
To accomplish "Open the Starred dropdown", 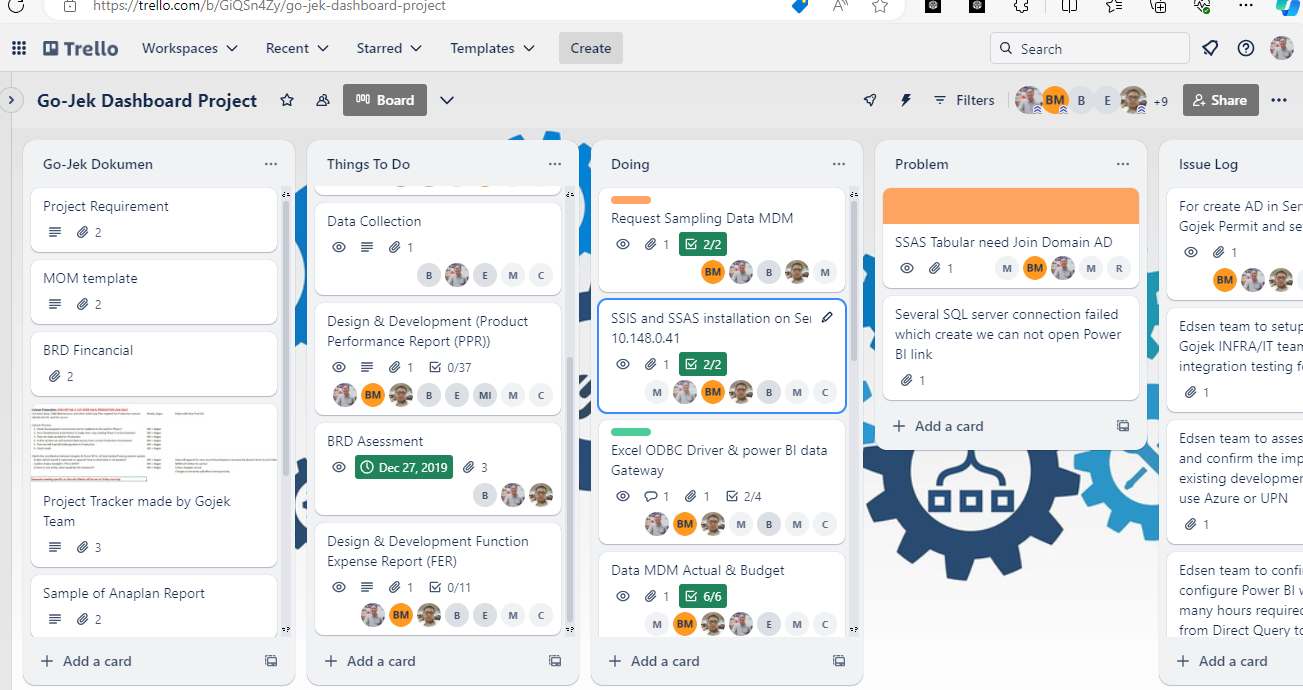I will (389, 48).
